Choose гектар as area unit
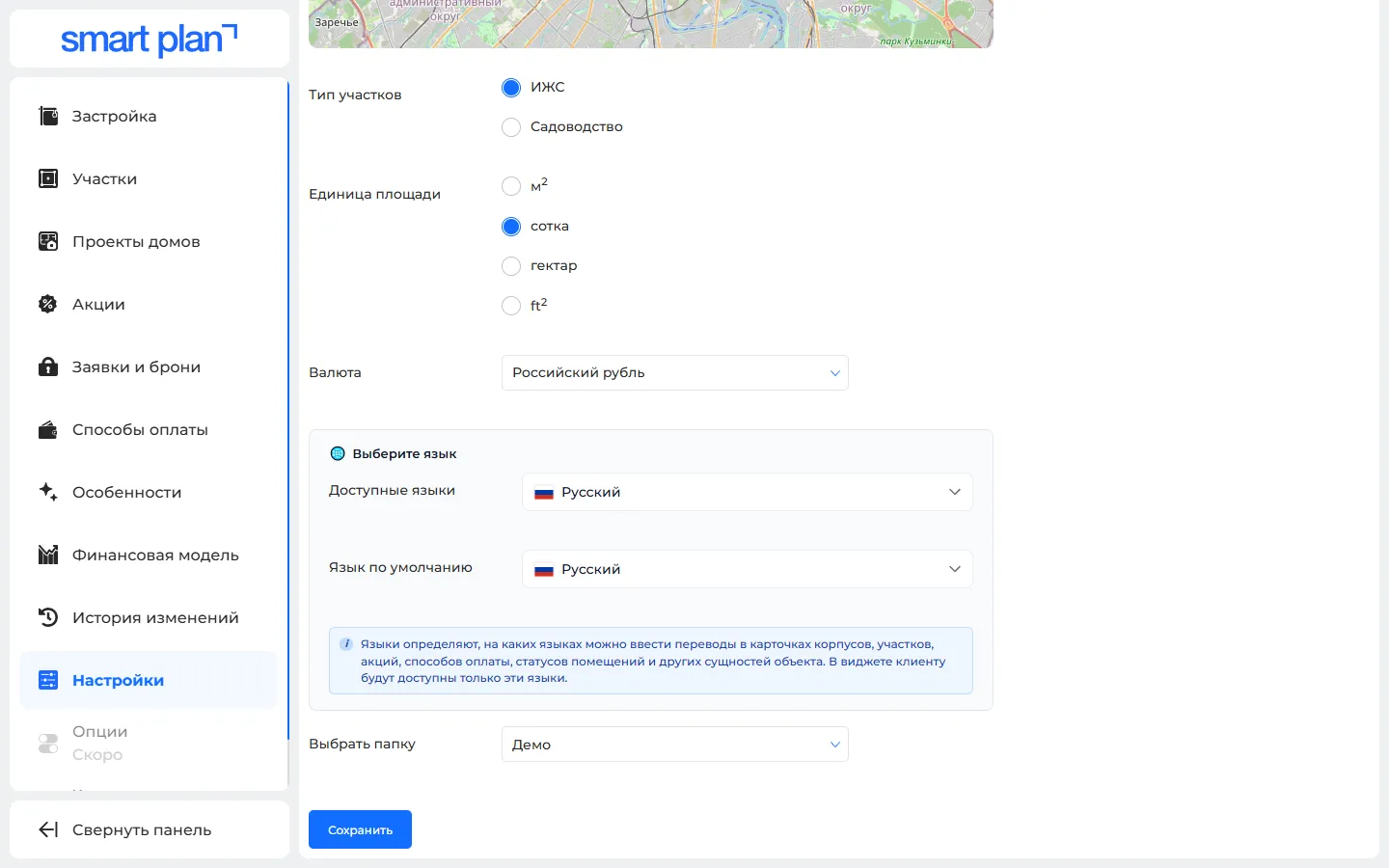 [x=511, y=266]
